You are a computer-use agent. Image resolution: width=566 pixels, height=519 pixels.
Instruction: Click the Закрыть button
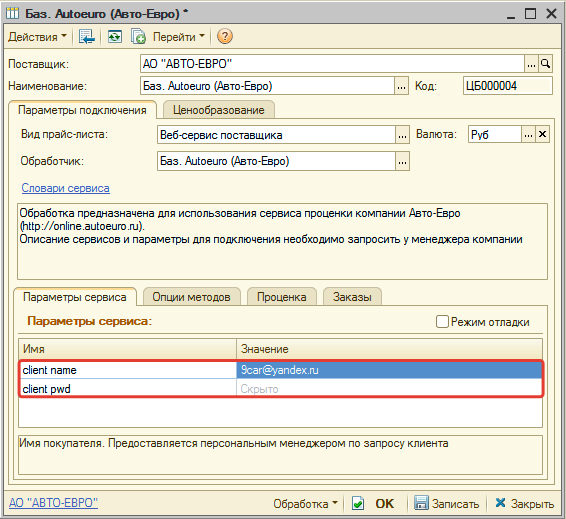pyautogui.click(x=524, y=503)
